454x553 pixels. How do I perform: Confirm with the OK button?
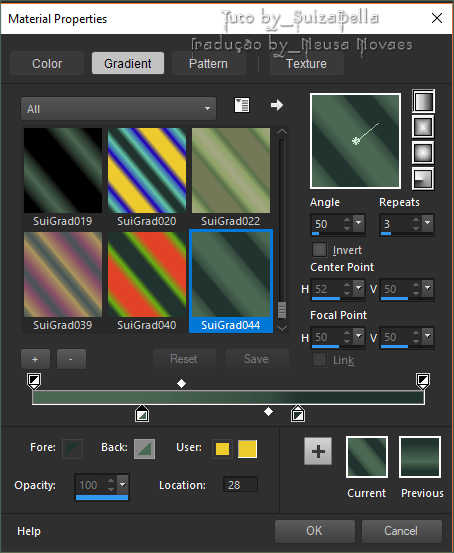click(x=314, y=530)
